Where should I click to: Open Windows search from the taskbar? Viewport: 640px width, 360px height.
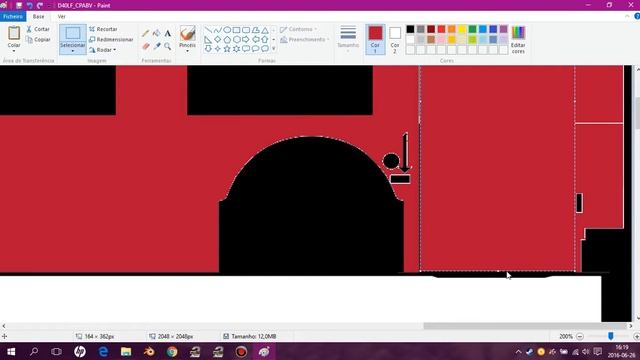coord(34,351)
